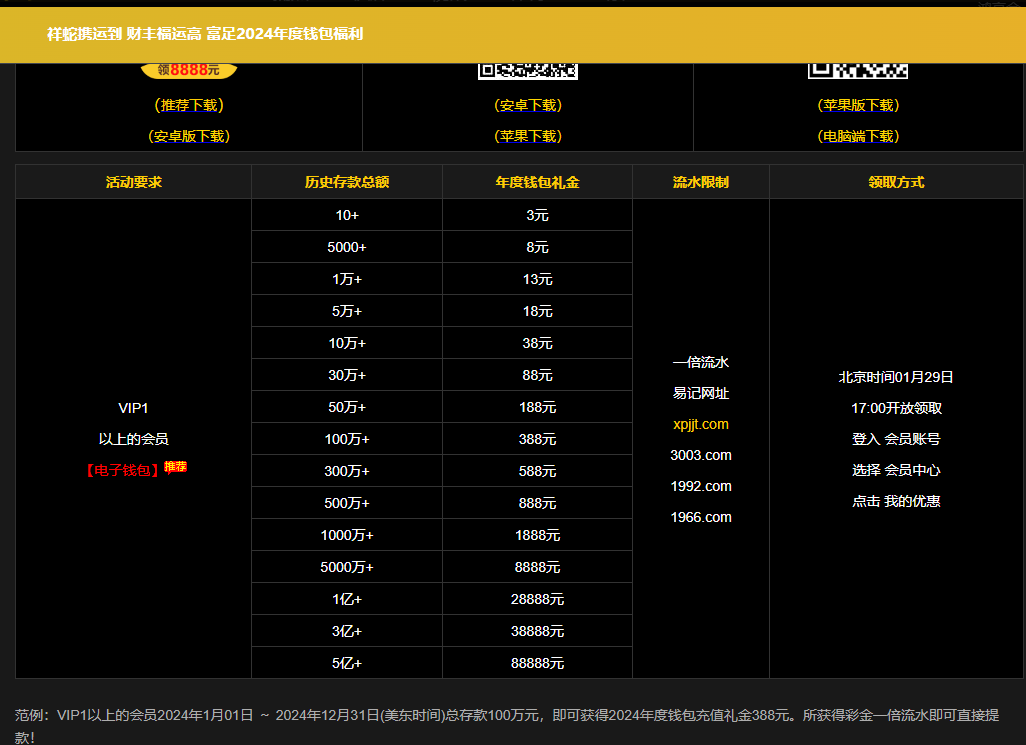Visit the xpjjt.com address link
This screenshot has width=1026, height=745.
click(701, 424)
